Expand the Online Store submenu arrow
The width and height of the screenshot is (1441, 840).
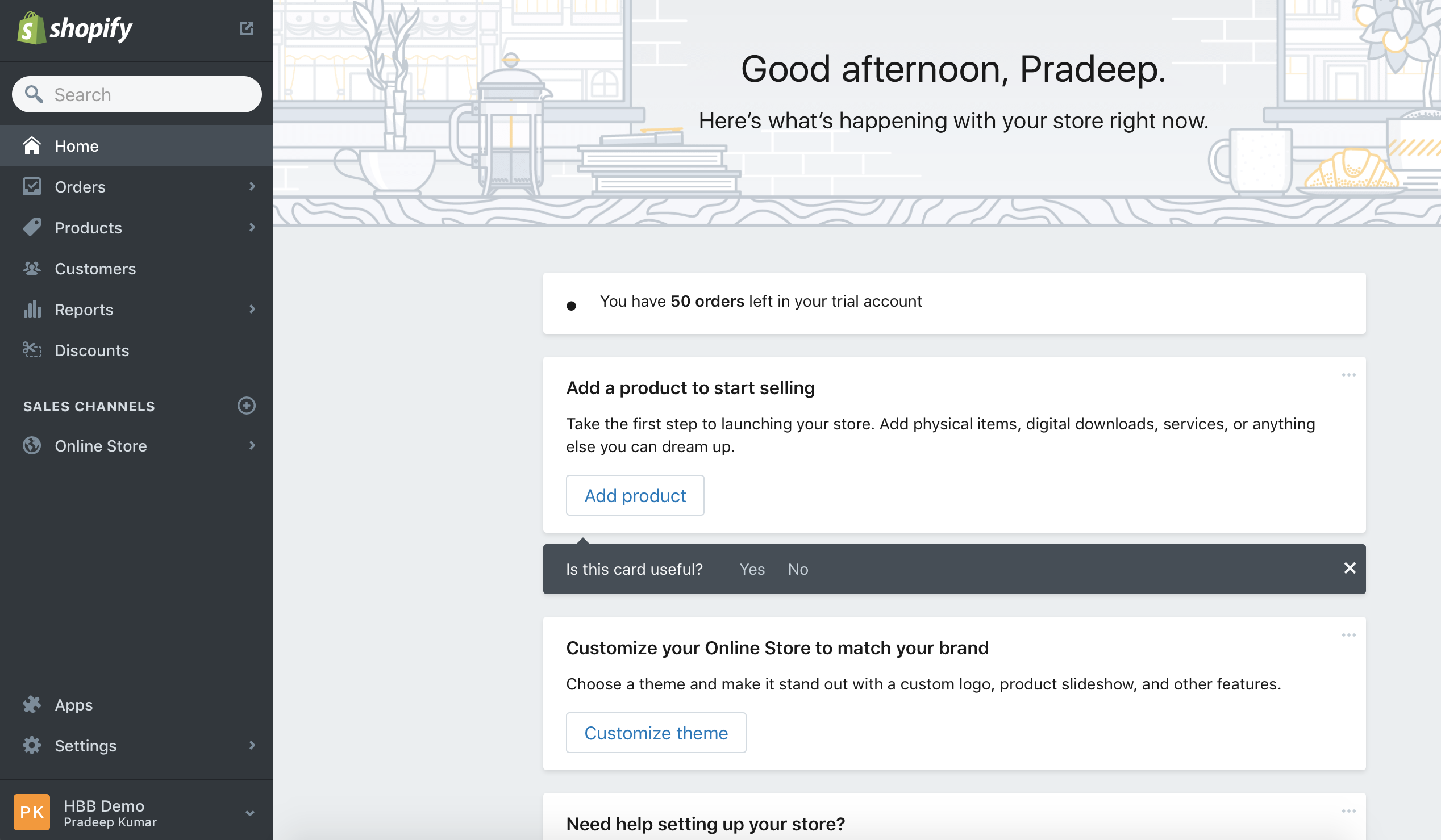pos(252,445)
